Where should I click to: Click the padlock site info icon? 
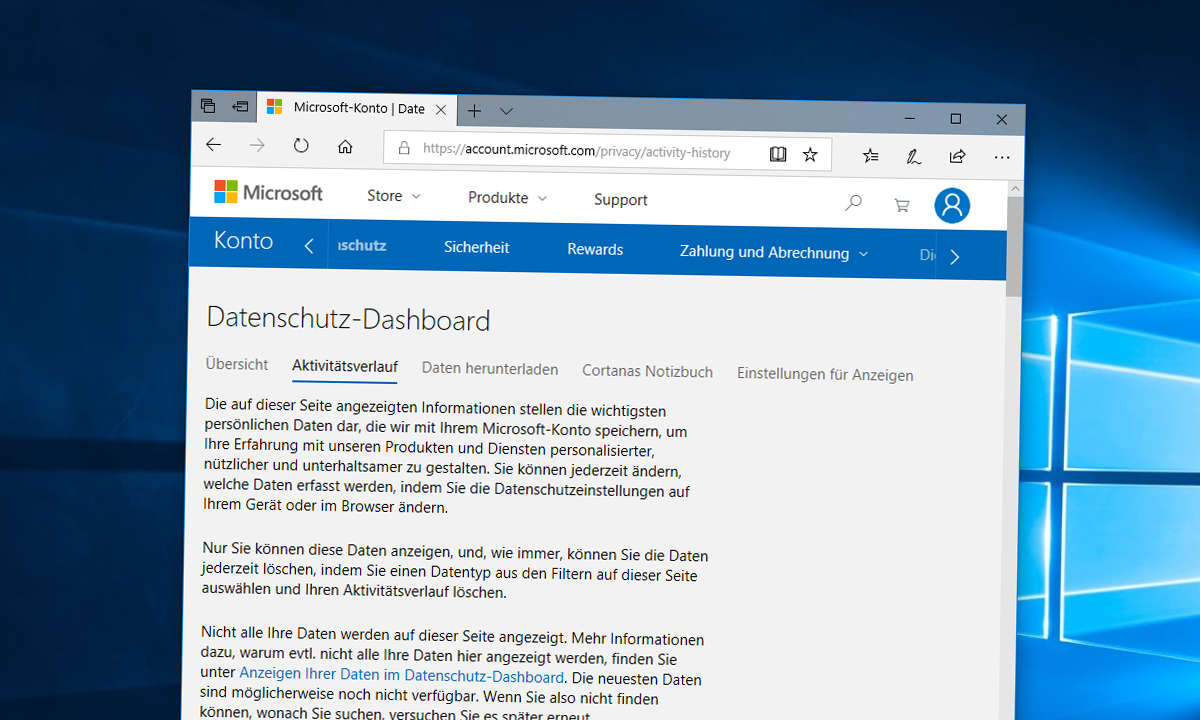[x=404, y=148]
